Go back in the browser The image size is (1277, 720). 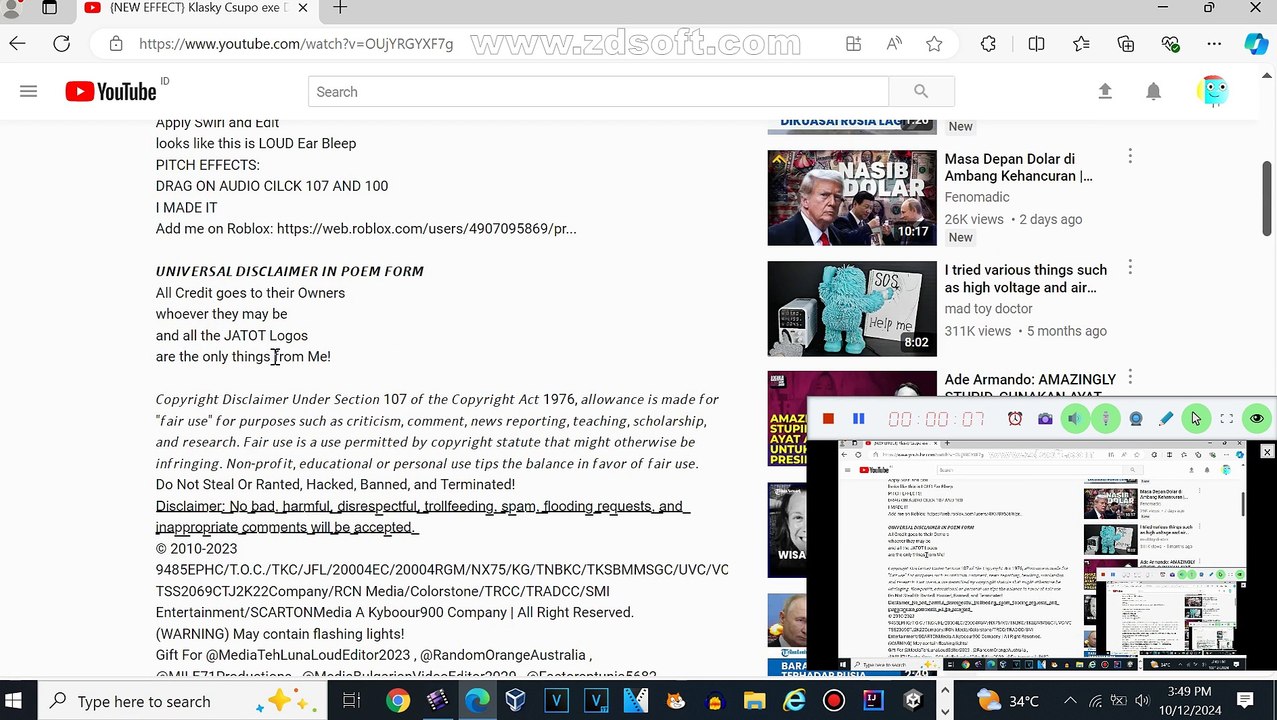17,44
